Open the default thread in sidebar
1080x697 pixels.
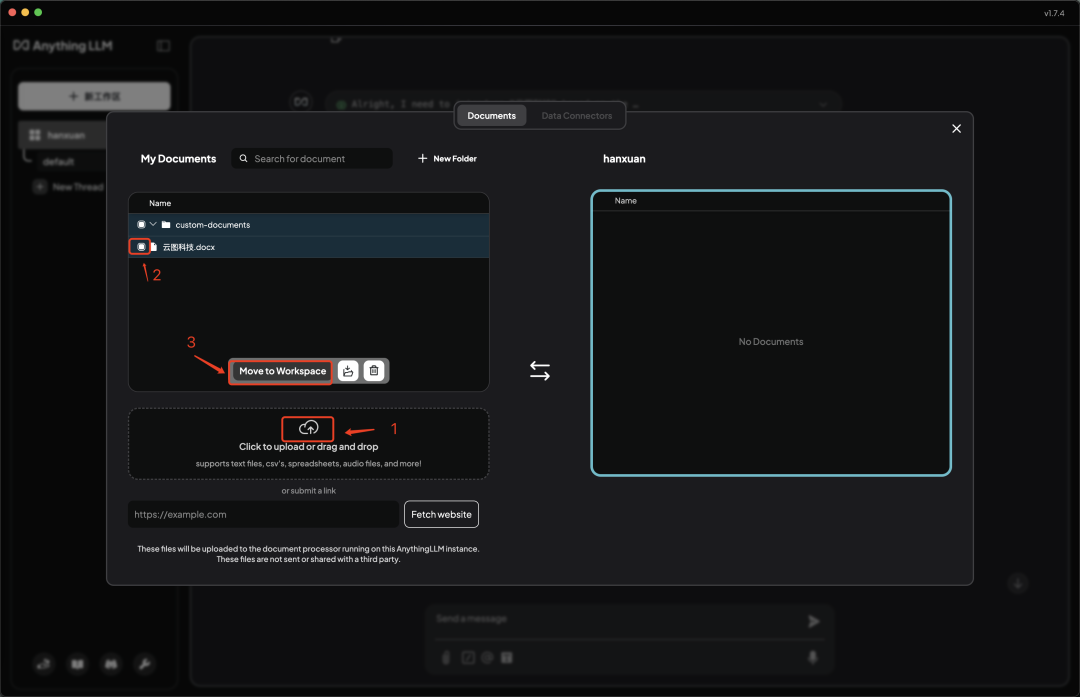click(59, 161)
